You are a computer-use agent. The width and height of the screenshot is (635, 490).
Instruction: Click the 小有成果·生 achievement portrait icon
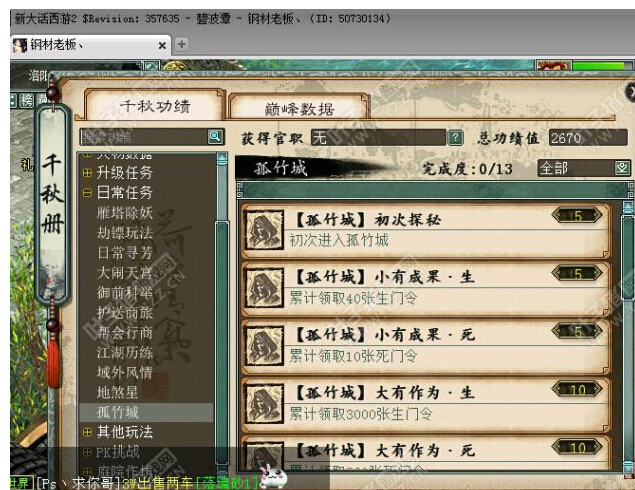(x=264, y=288)
